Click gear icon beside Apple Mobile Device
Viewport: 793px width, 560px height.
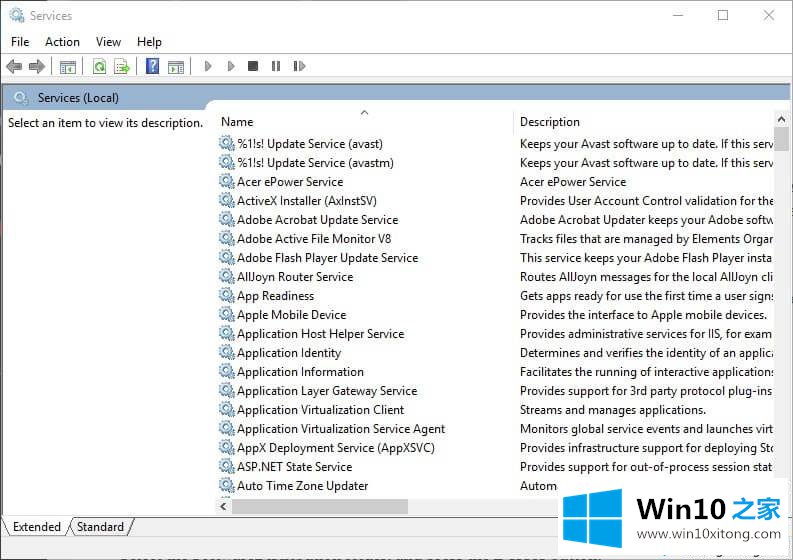pyautogui.click(x=226, y=314)
